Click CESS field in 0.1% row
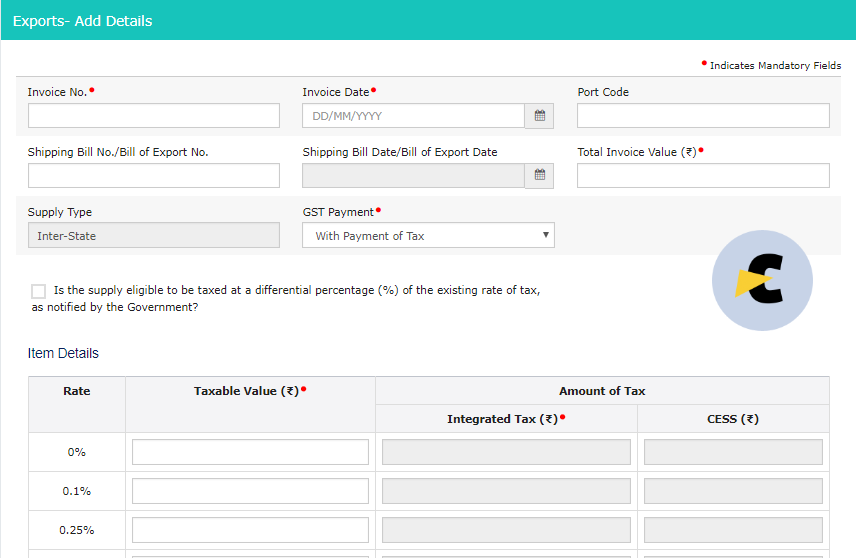856x558 pixels. pos(733,491)
